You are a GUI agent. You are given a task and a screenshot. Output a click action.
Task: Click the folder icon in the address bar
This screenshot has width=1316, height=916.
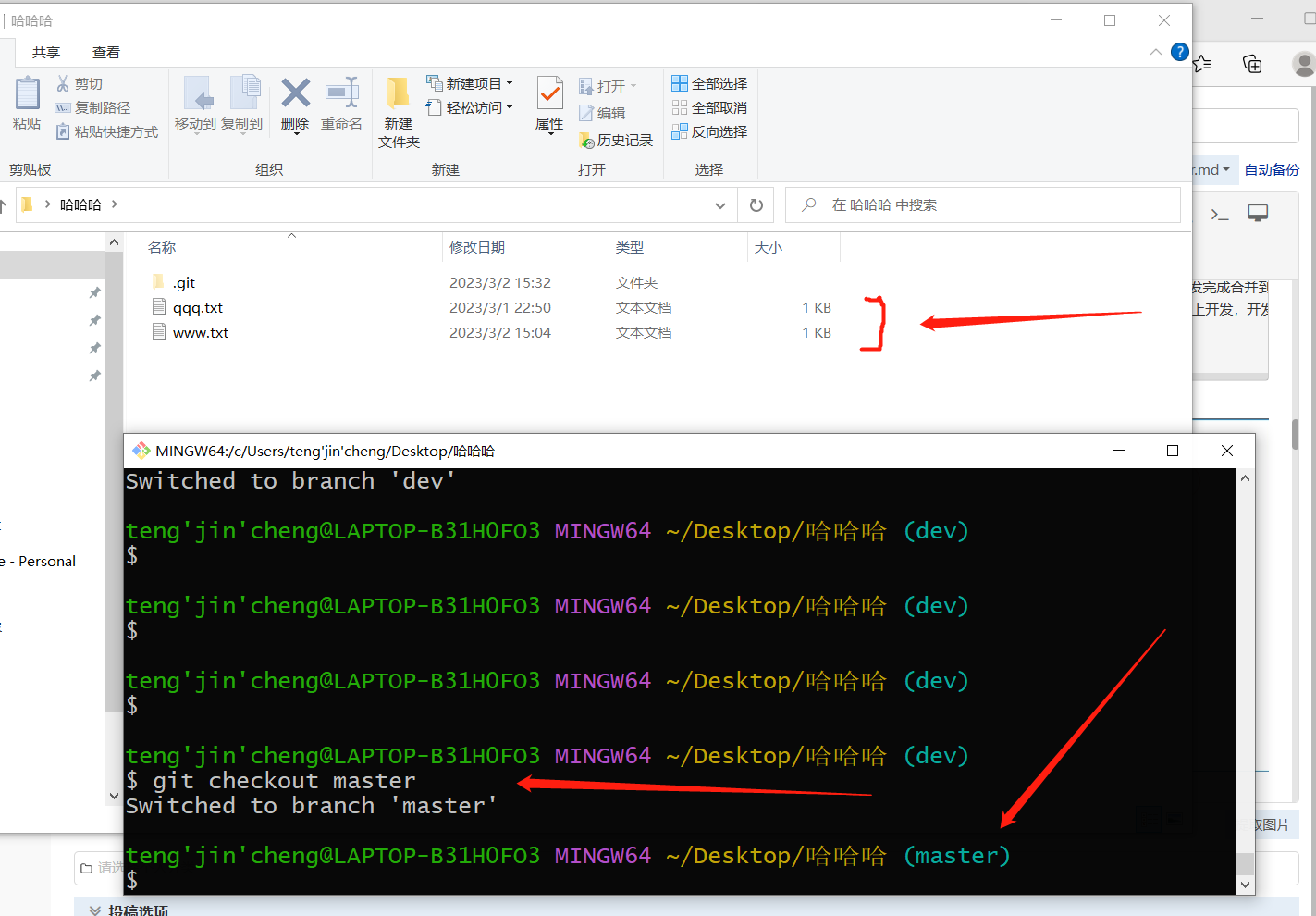(x=27, y=204)
